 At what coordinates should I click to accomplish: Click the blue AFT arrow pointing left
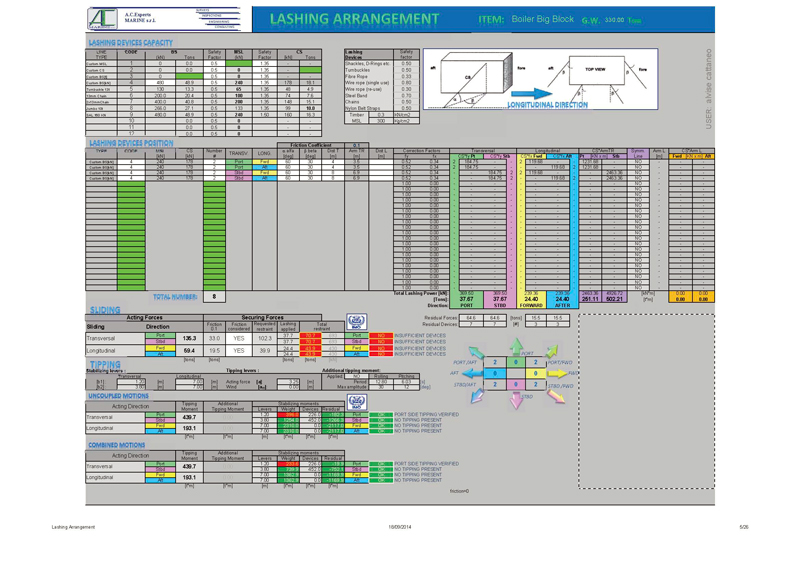[472, 374]
